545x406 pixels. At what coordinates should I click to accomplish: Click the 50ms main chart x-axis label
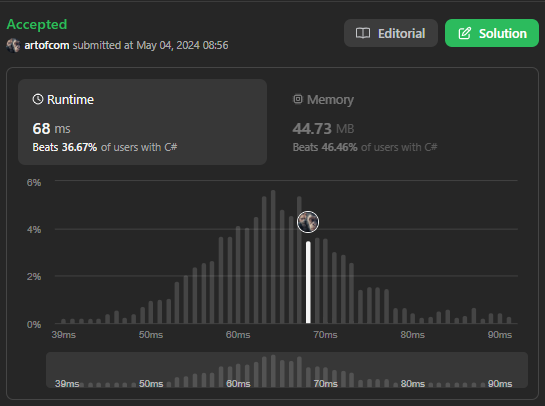tap(151, 335)
